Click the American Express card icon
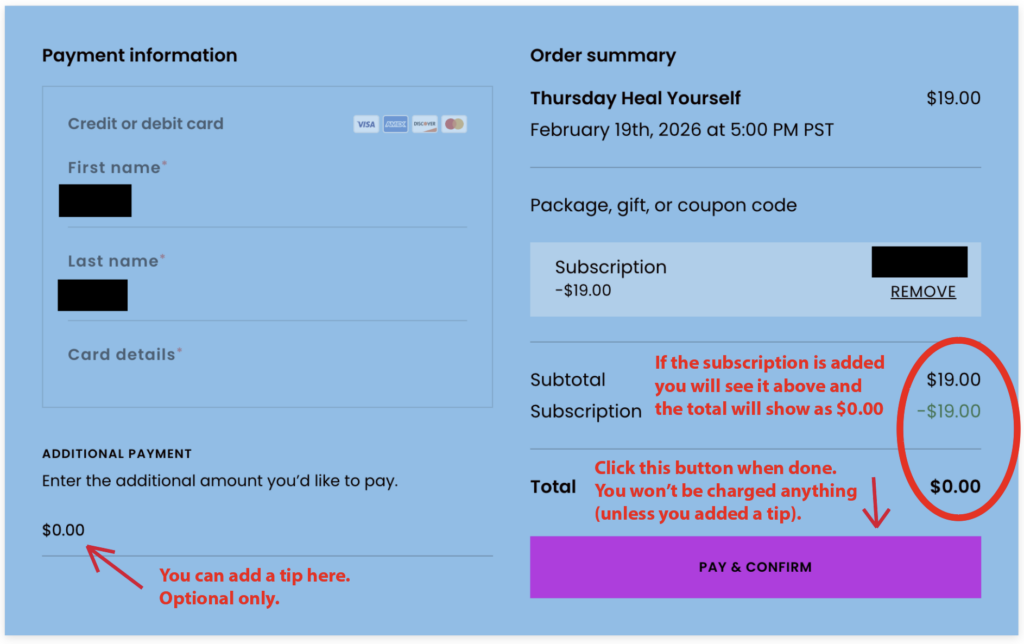This screenshot has width=1024, height=644. [x=395, y=124]
